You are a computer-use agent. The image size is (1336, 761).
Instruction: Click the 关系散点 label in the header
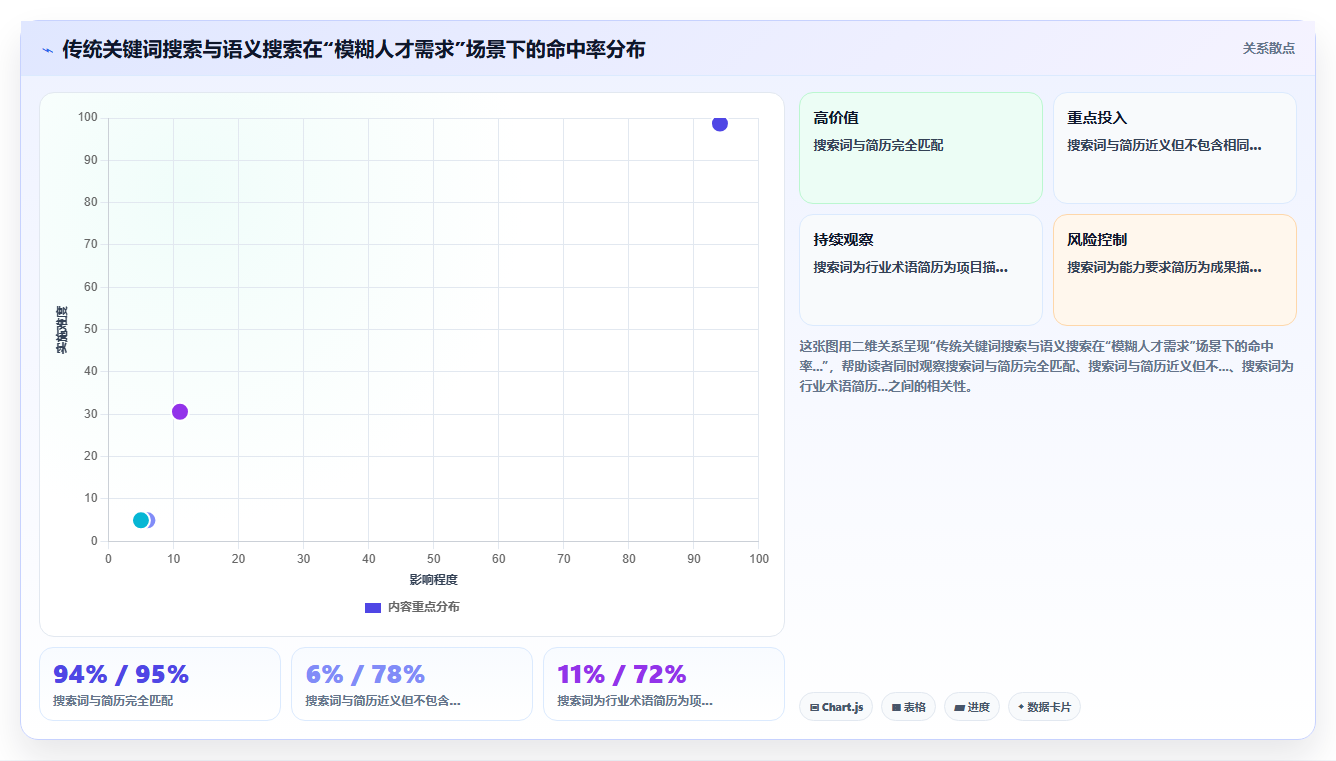click(x=1268, y=48)
